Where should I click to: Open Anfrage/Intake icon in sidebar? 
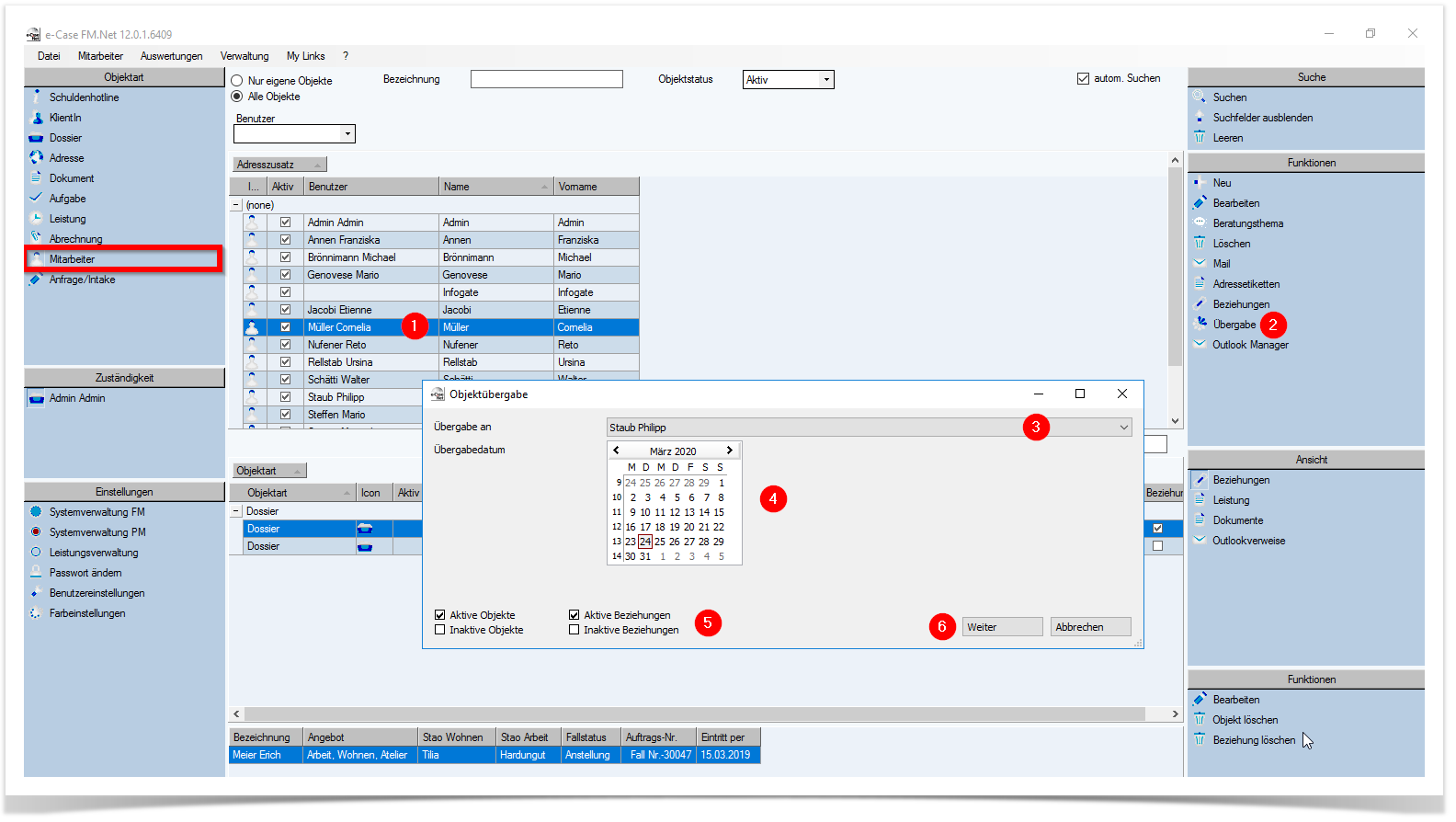[x=36, y=279]
